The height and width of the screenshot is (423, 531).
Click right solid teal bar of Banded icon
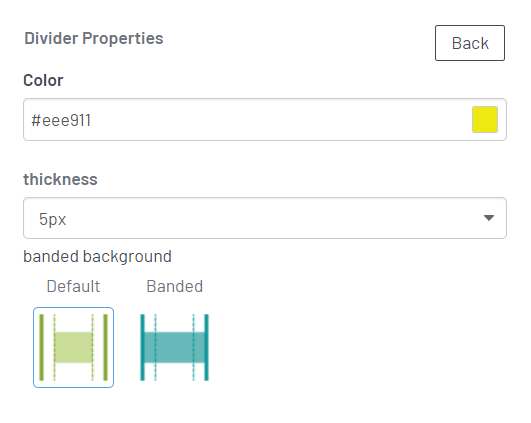point(207,347)
